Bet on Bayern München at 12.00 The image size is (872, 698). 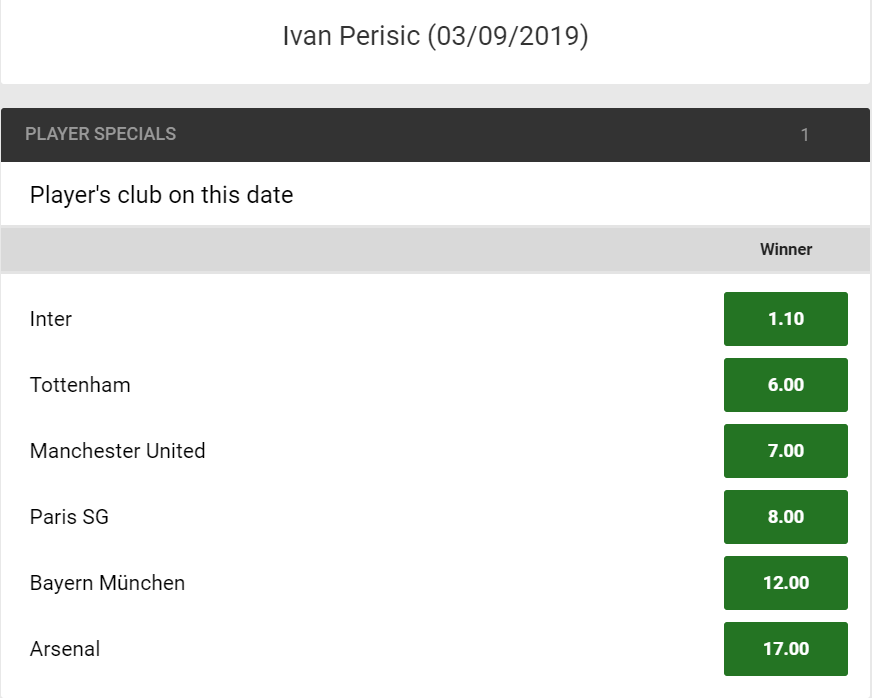click(785, 583)
